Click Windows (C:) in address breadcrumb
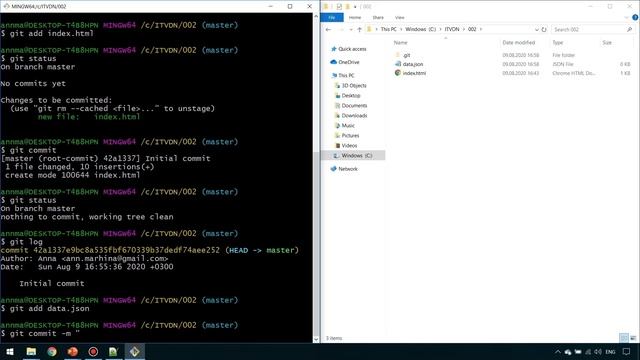 coord(420,29)
